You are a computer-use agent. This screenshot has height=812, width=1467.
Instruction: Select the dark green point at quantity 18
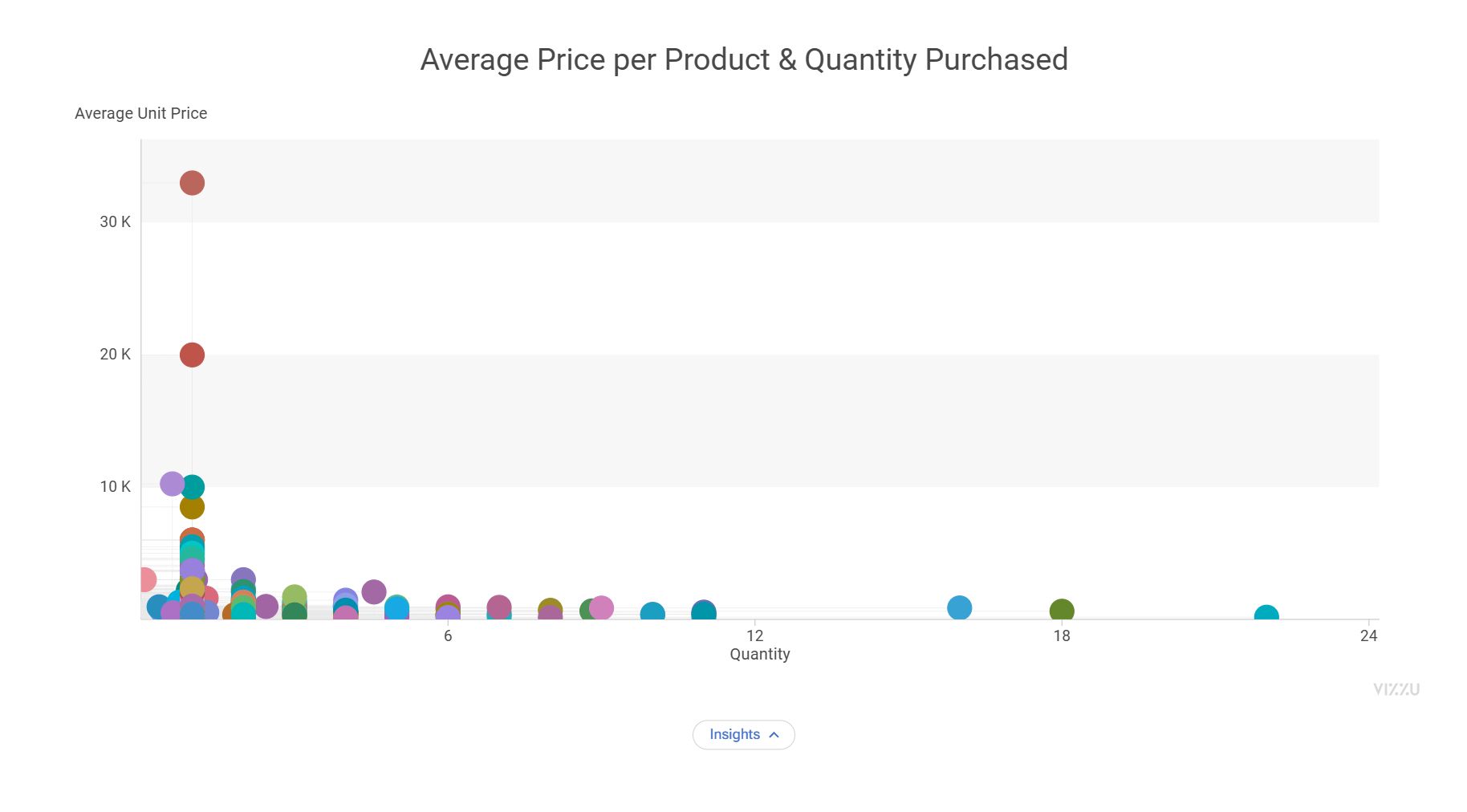[1062, 611]
